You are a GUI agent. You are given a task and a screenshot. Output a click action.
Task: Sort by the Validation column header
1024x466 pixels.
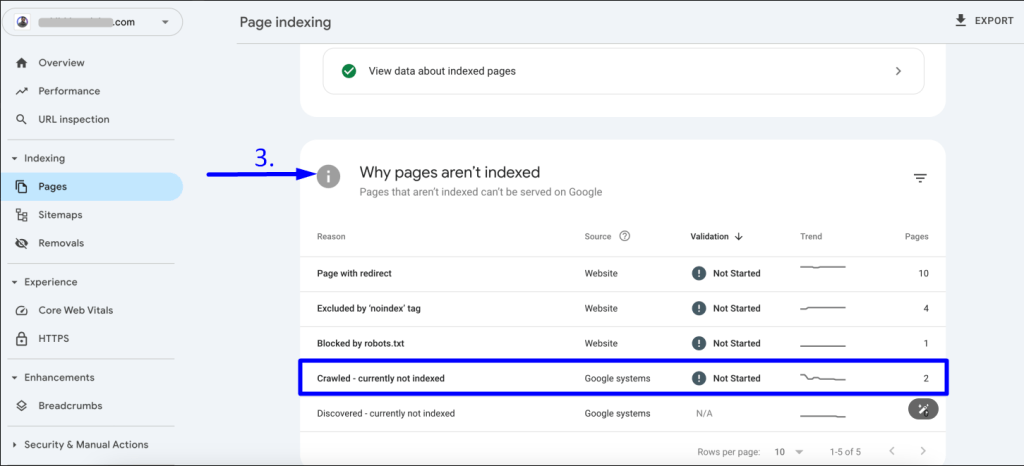tap(709, 237)
